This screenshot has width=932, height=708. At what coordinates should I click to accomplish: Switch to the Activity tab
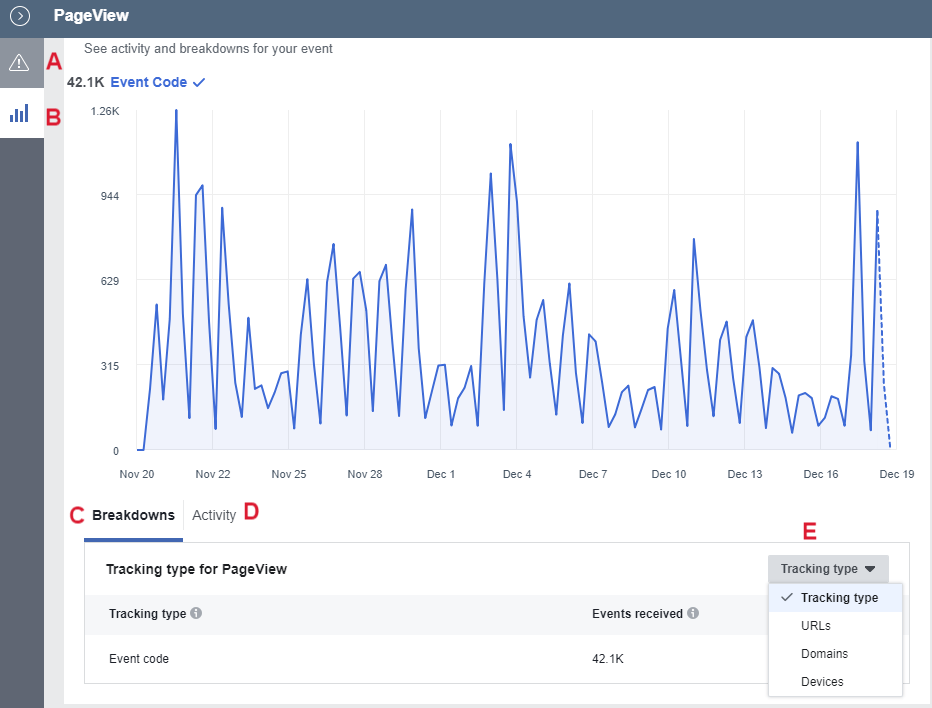point(214,516)
